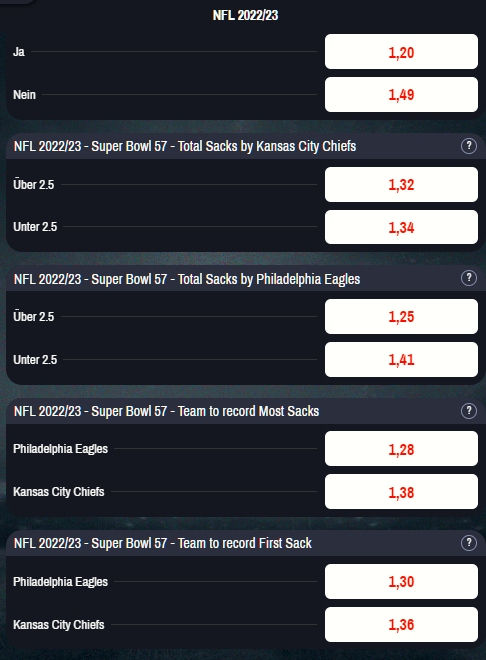The height and width of the screenshot is (660, 486).
Task: Select Philadelphia Eagles first sack odds 1,30
Action: [x=401, y=582]
